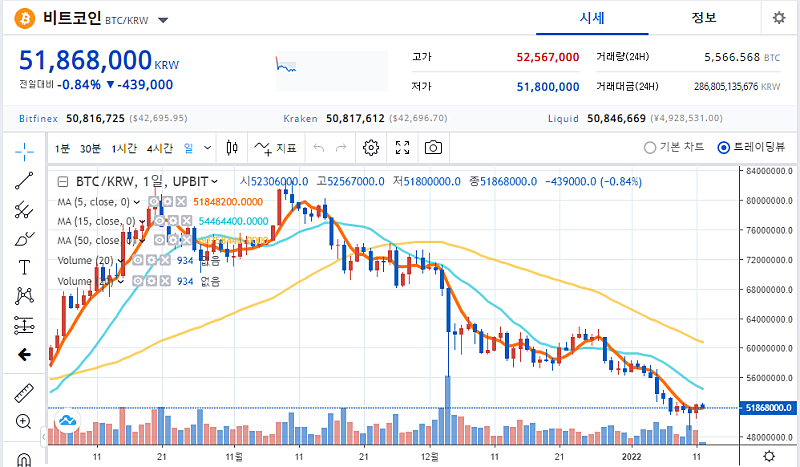The image size is (800, 467).
Task: Click the 51868000.0 price label on axis
Action: coord(768,408)
